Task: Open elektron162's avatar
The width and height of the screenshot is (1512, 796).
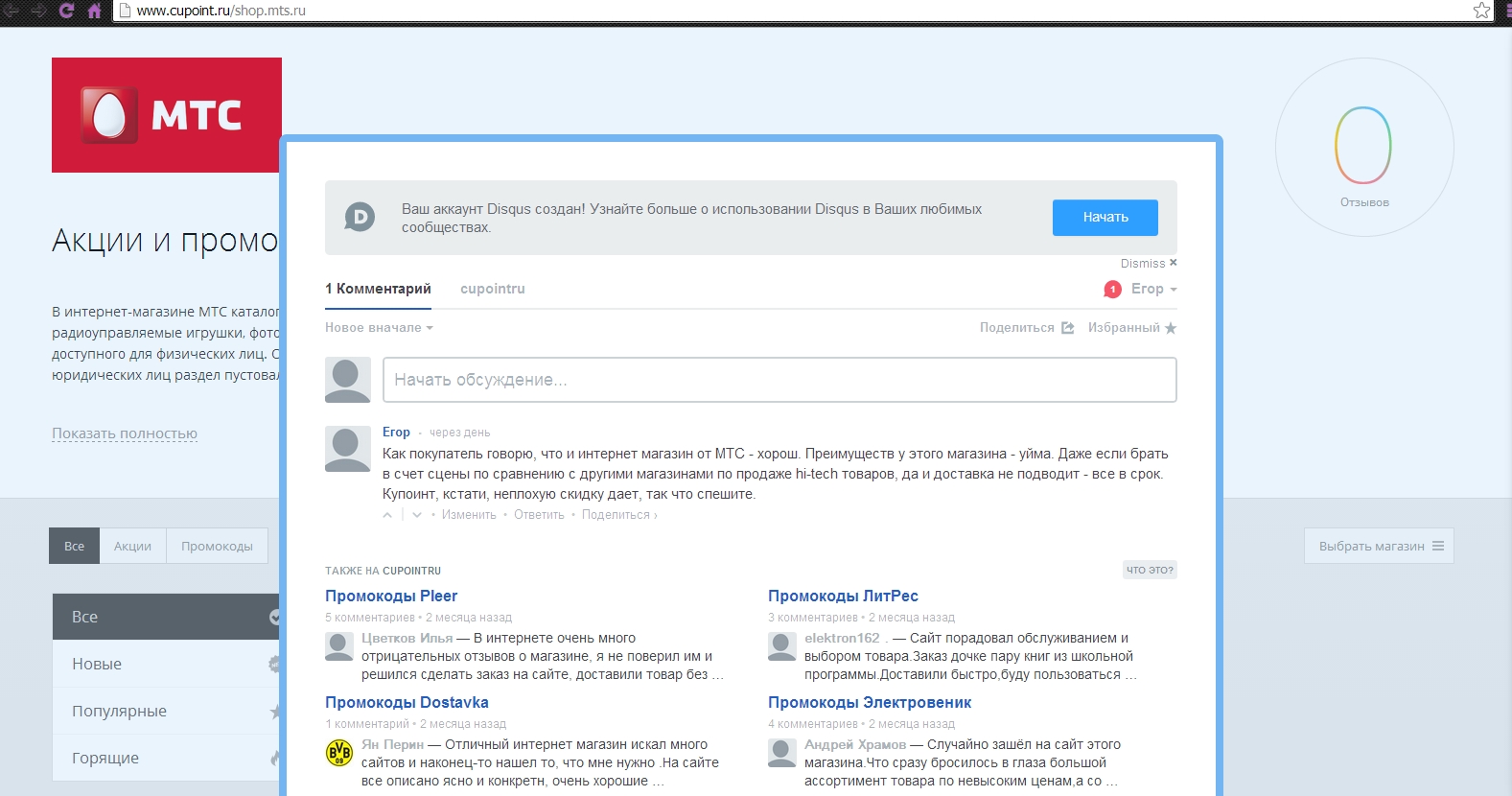Action: pos(782,646)
